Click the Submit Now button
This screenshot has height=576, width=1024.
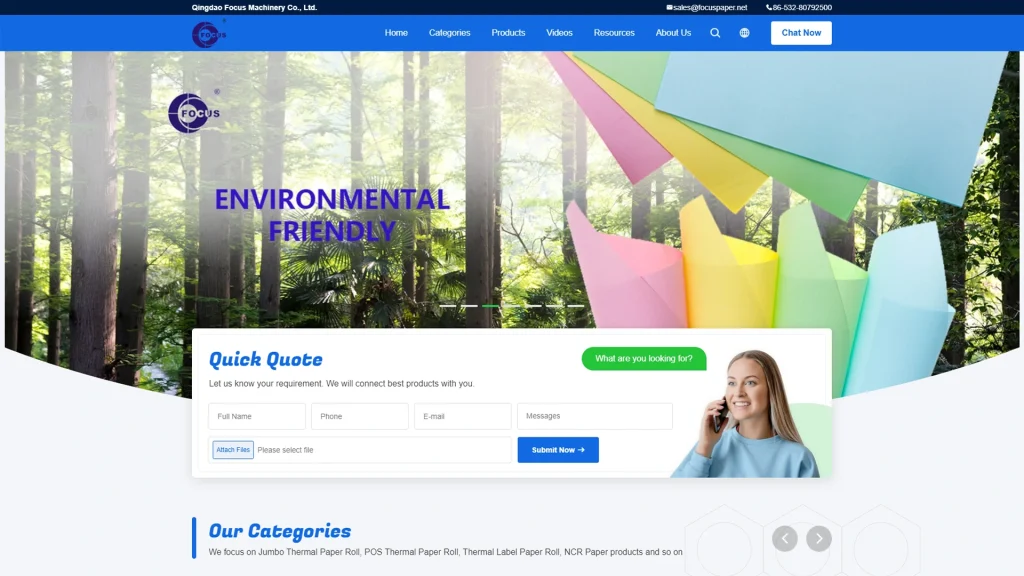[x=558, y=450]
